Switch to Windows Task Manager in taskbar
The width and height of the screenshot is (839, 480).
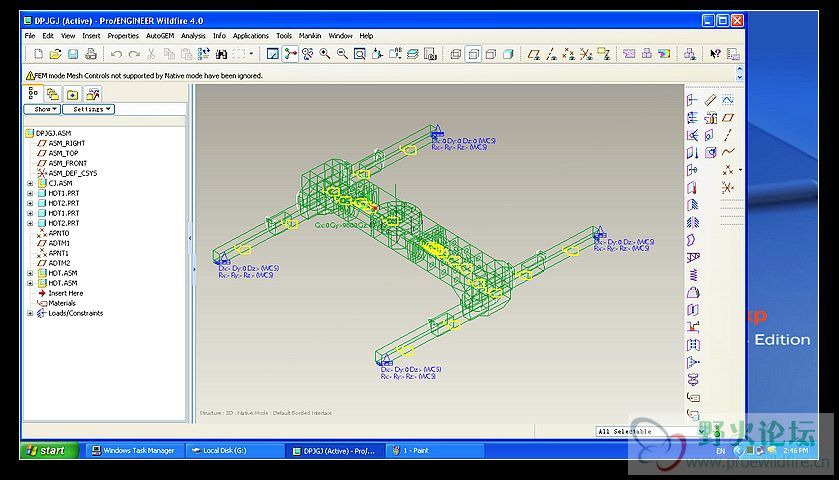point(133,451)
